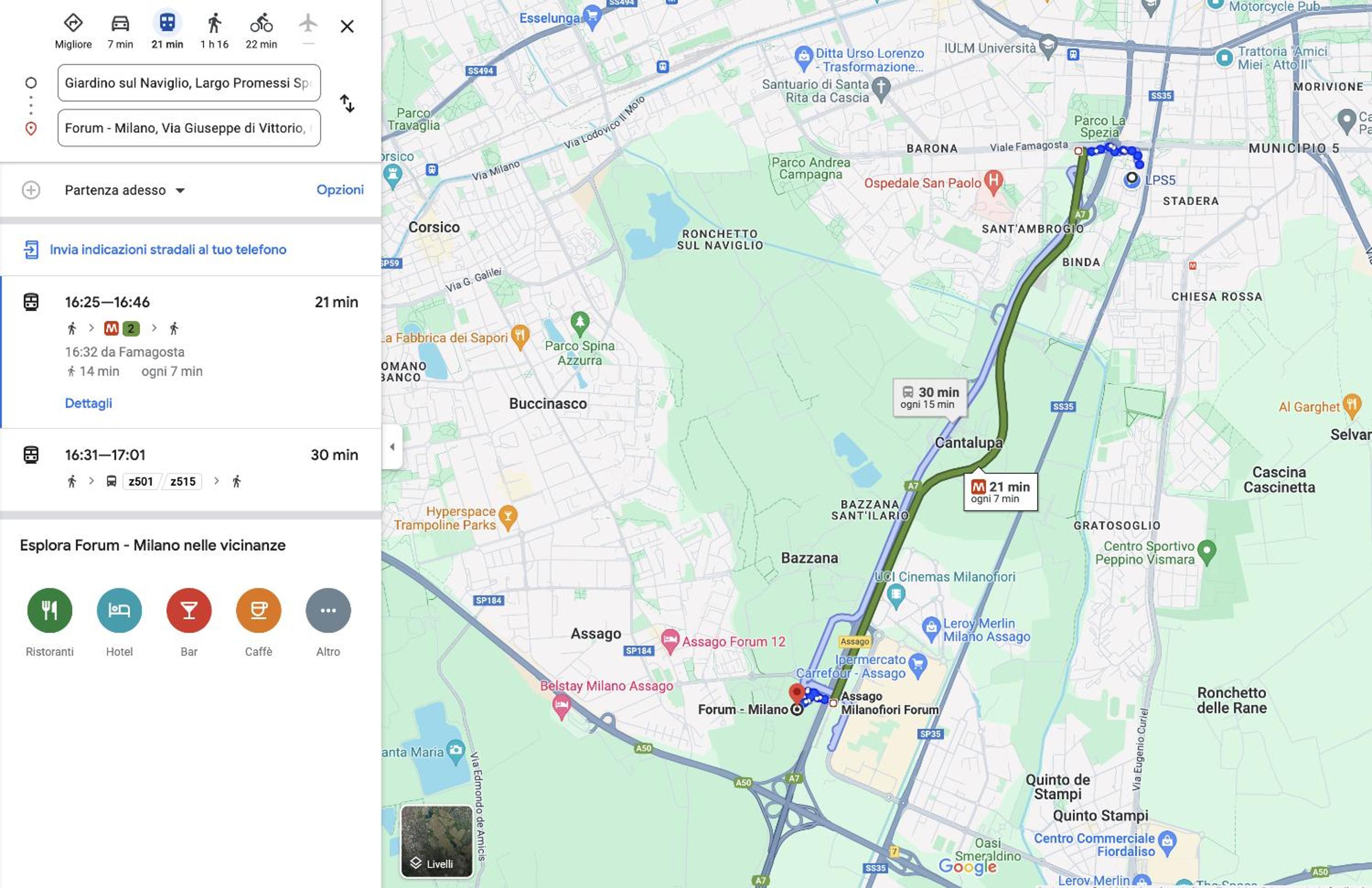Collapse the side panel arrow

click(392, 447)
